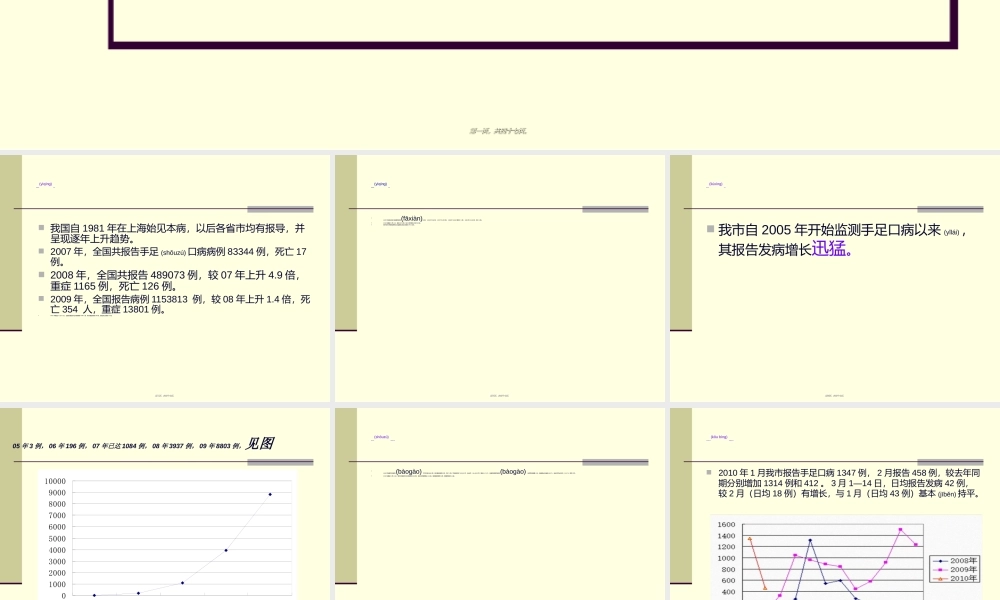Click the gray divider bar under the slide title

pos(282,207)
